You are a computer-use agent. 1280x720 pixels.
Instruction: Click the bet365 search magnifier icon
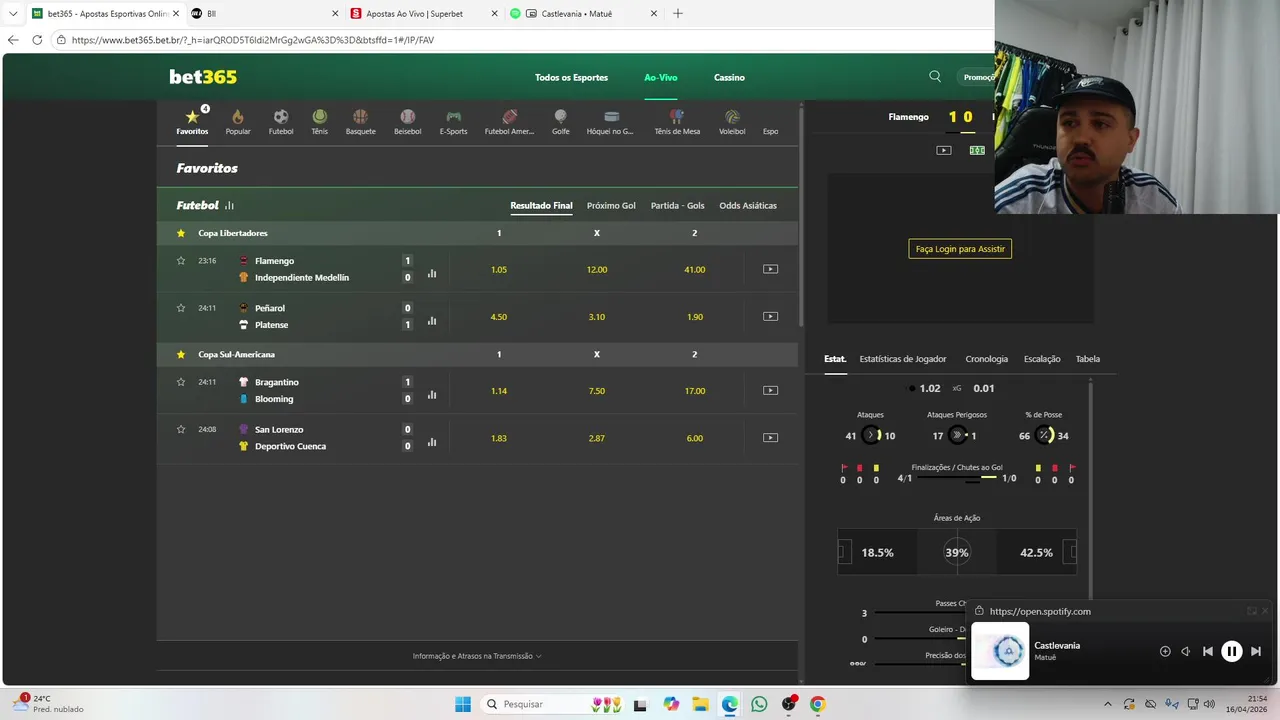[935, 77]
